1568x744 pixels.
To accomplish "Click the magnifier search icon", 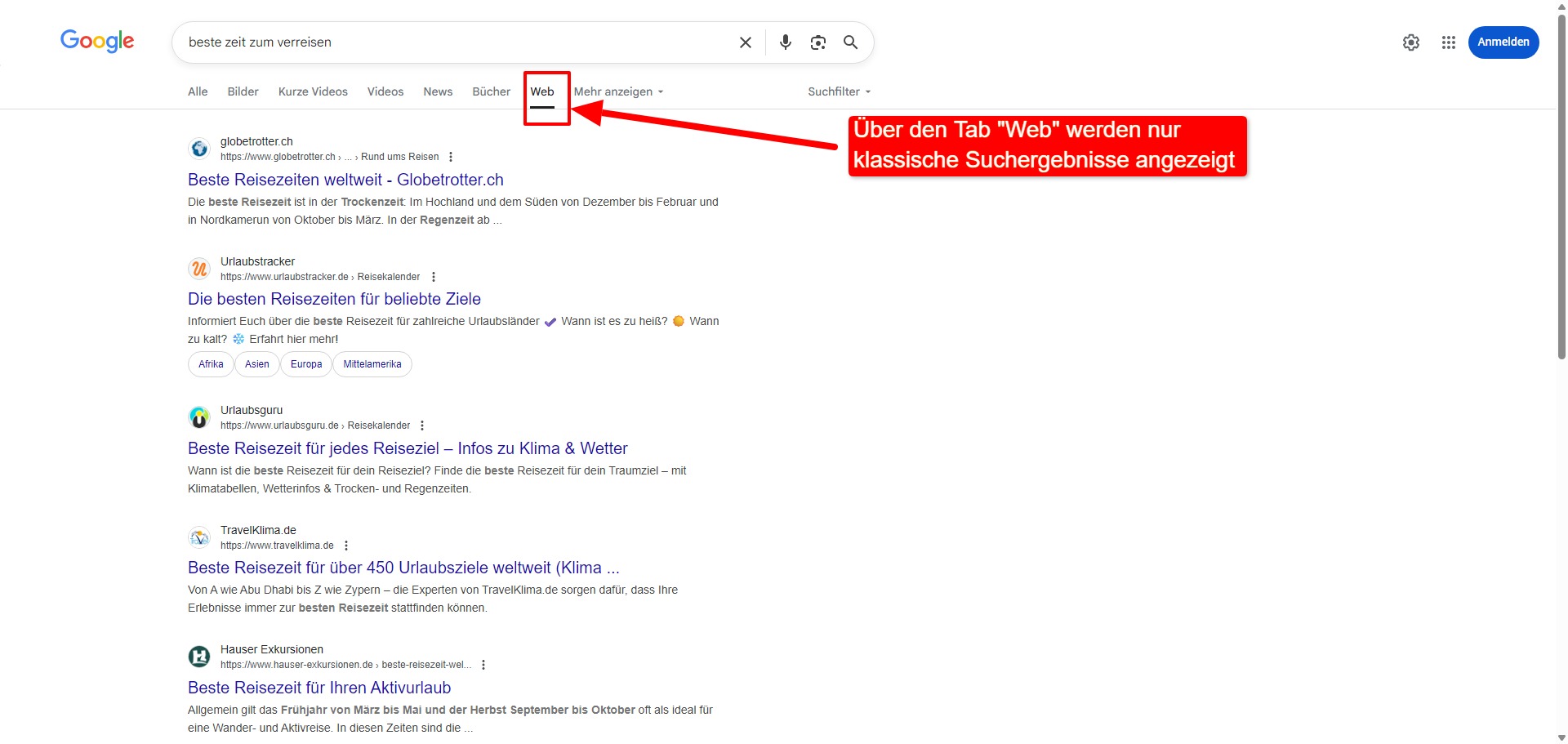I will [850, 42].
